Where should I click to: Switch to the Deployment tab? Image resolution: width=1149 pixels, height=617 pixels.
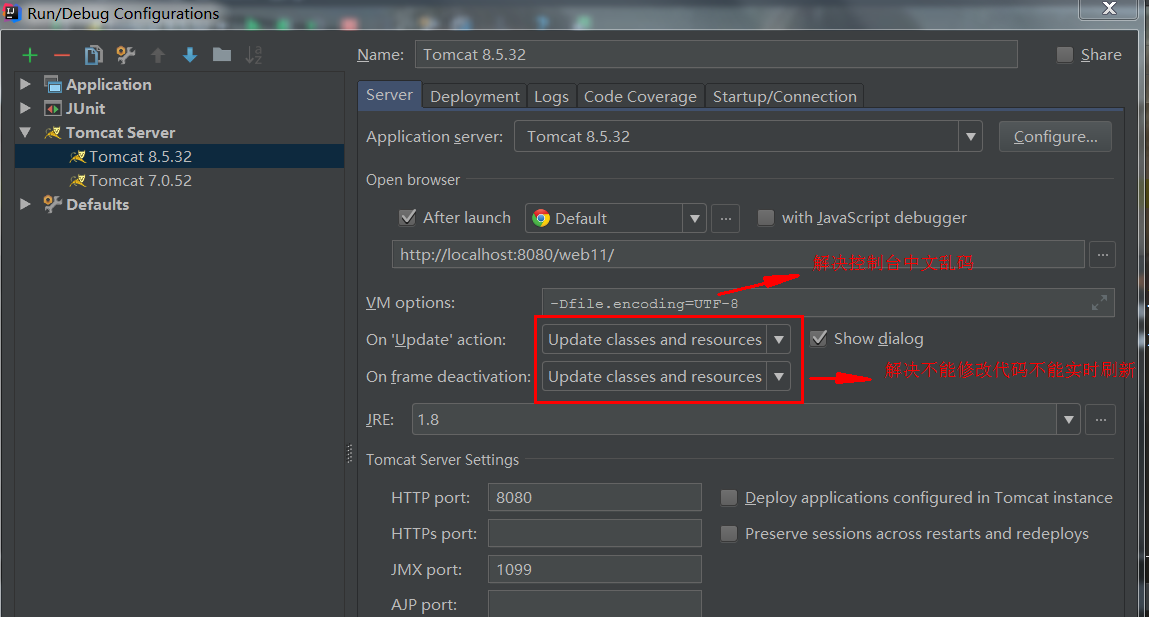(x=475, y=97)
